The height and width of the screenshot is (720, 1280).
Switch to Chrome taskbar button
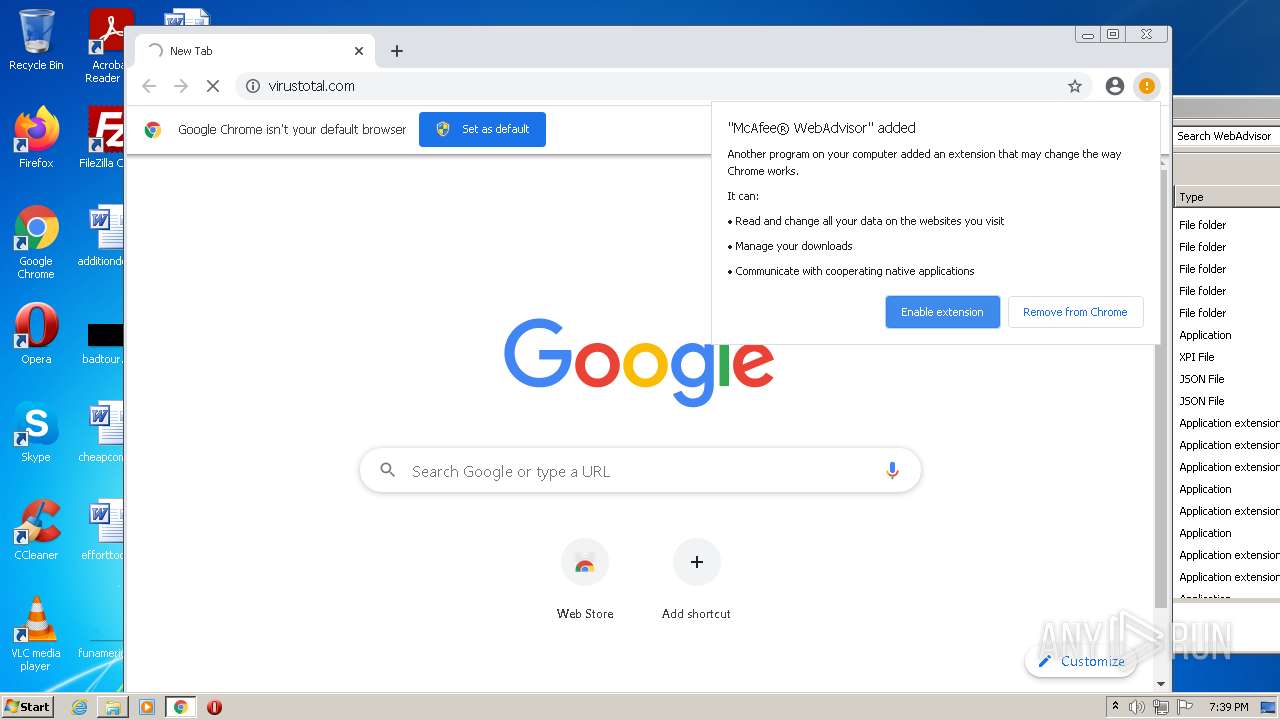181,707
